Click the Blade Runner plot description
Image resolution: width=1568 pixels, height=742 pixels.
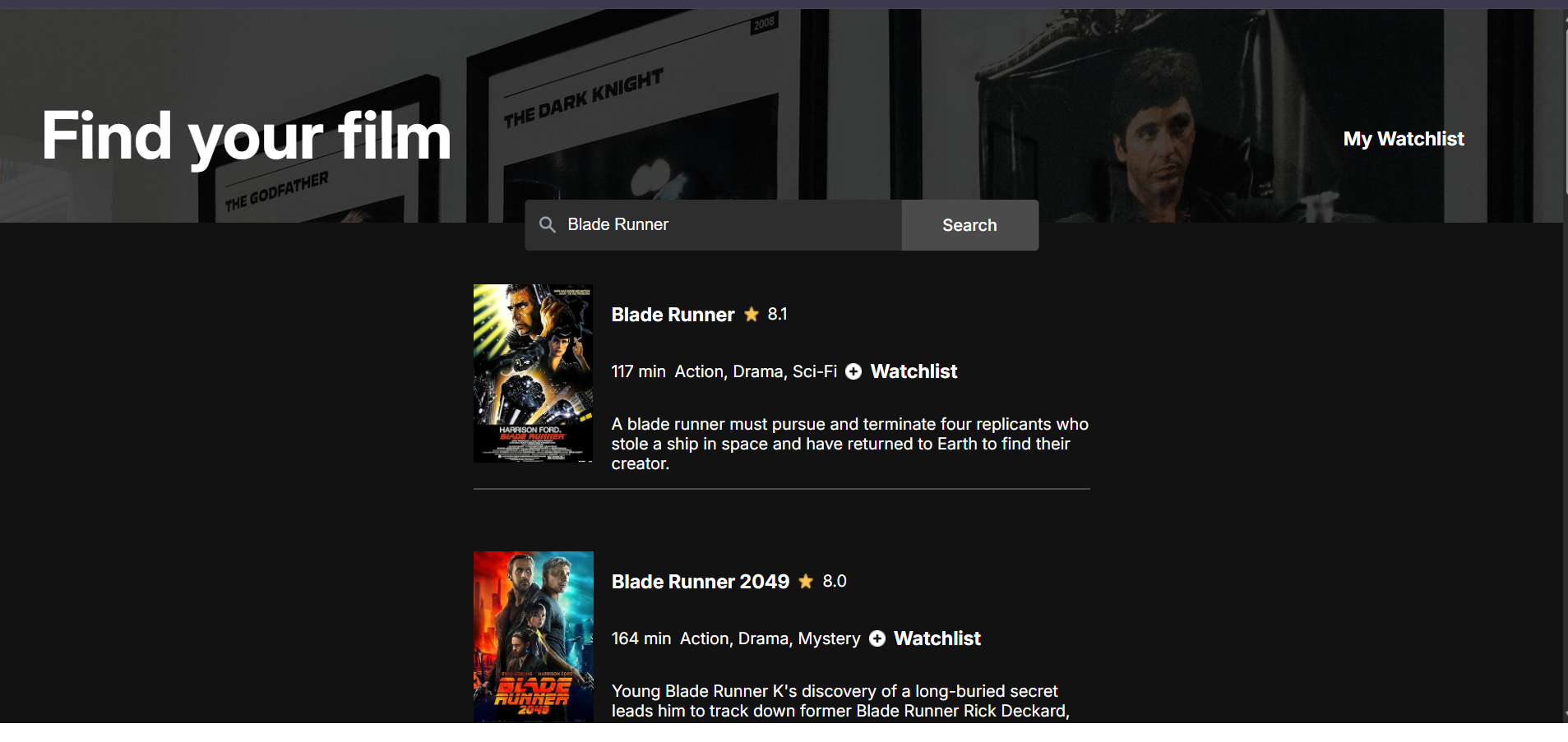click(x=849, y=444)
